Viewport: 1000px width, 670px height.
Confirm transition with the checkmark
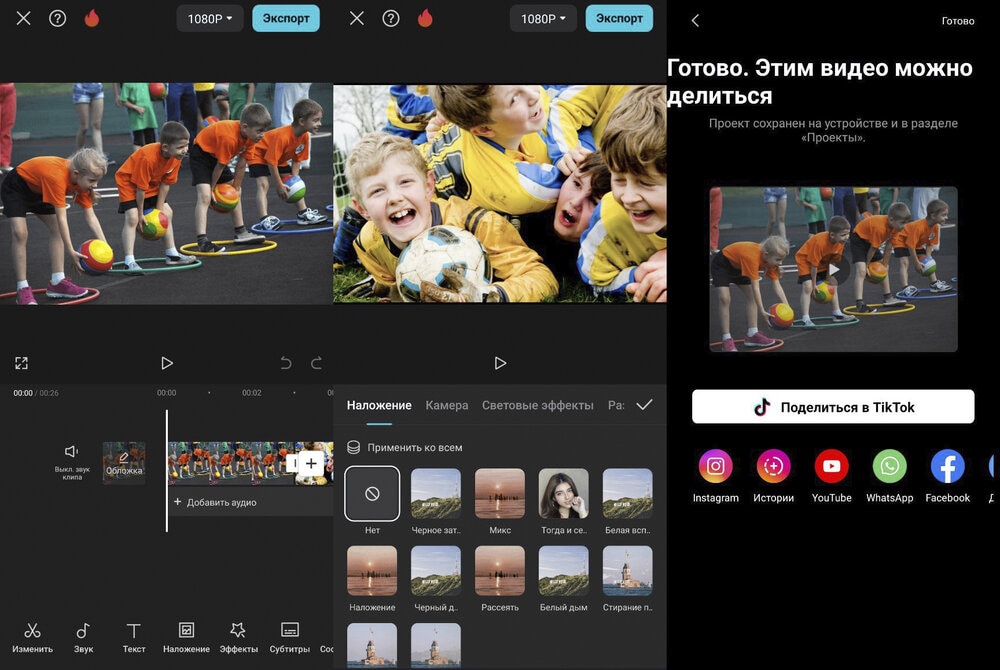pos(644,405)
